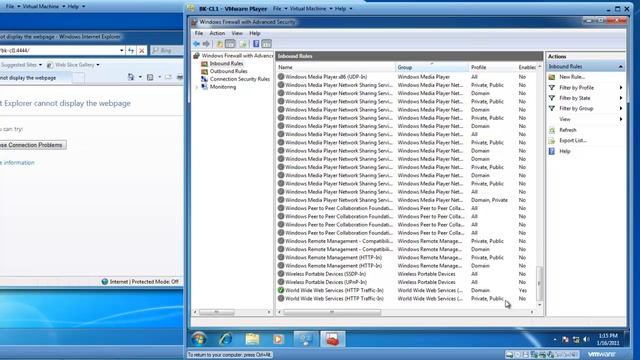
Task: Sort by the Profile column header
Action: click(x=493, y=67)
